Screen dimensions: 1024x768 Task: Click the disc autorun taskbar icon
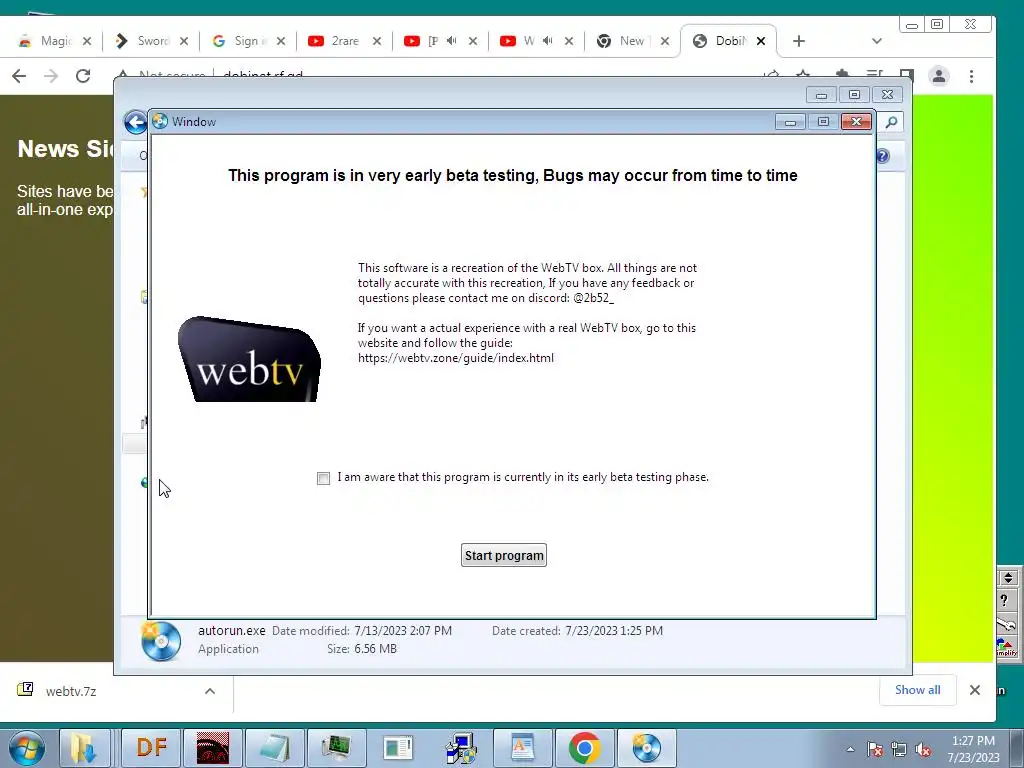click(647, 748)
